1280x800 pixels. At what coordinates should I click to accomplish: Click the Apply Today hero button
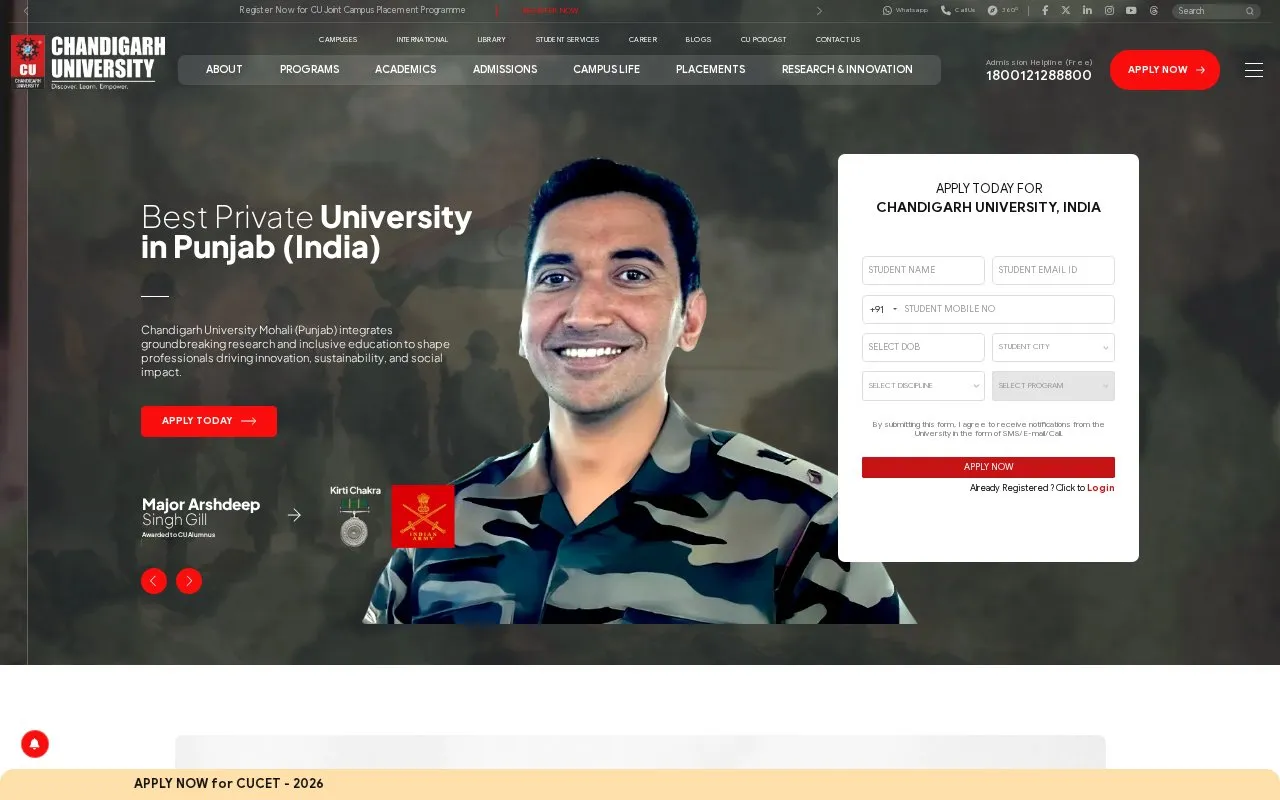(209, 421)
